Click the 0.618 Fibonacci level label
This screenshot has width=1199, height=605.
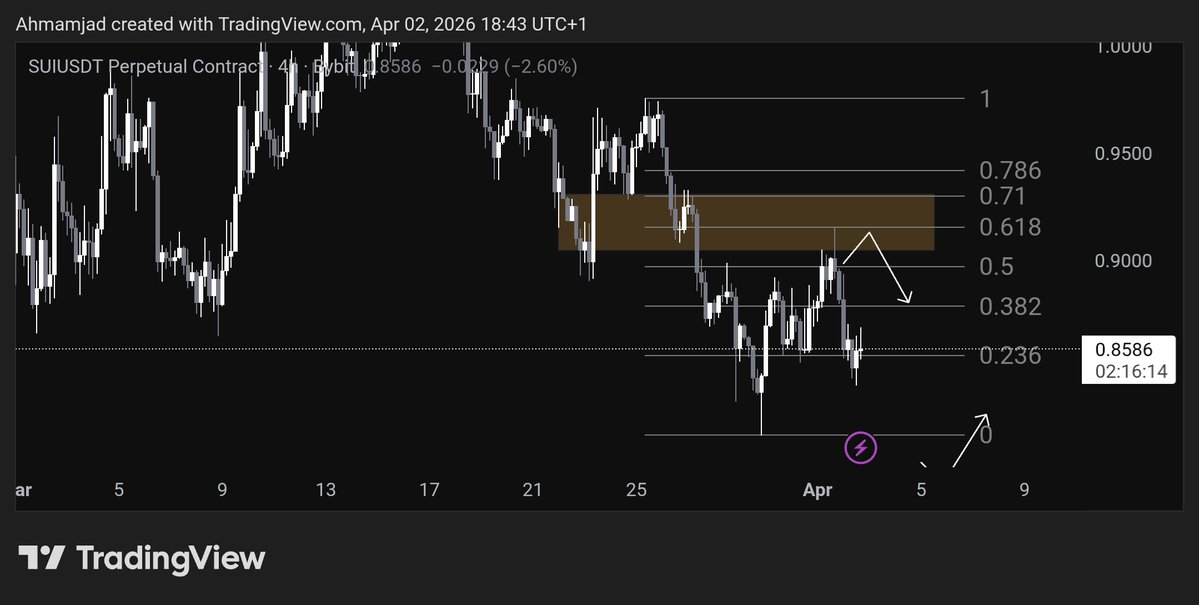1009,227
